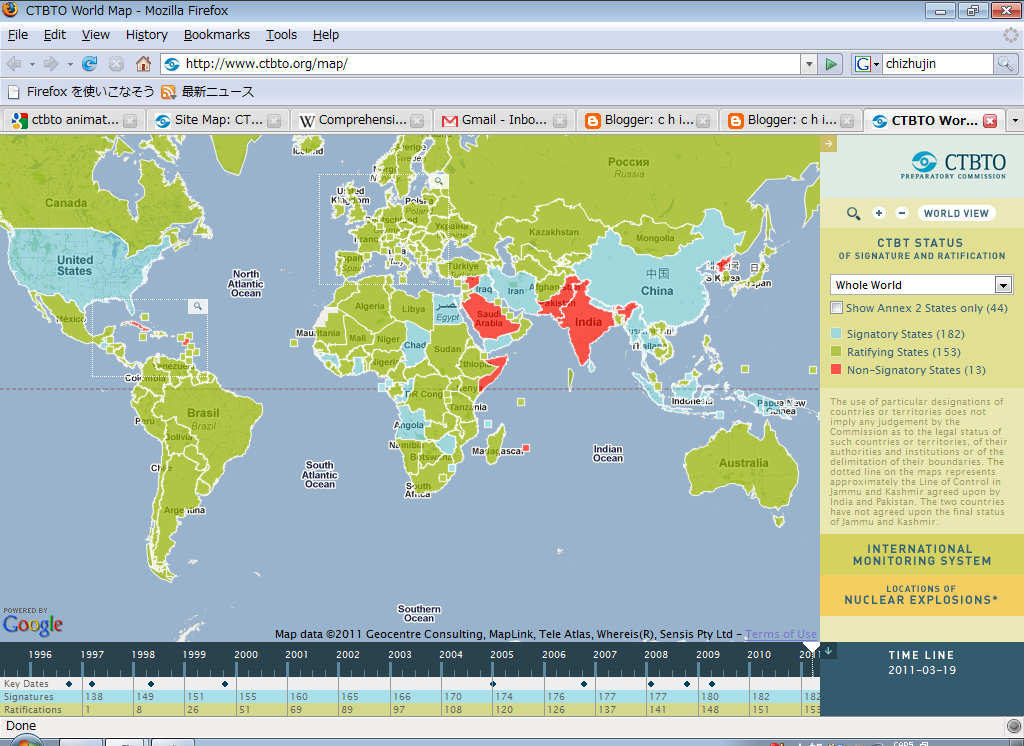
Task: Click 'Non-Signatory States (13)' legend text
Action: pyautogui.click(x=916, y=370)
